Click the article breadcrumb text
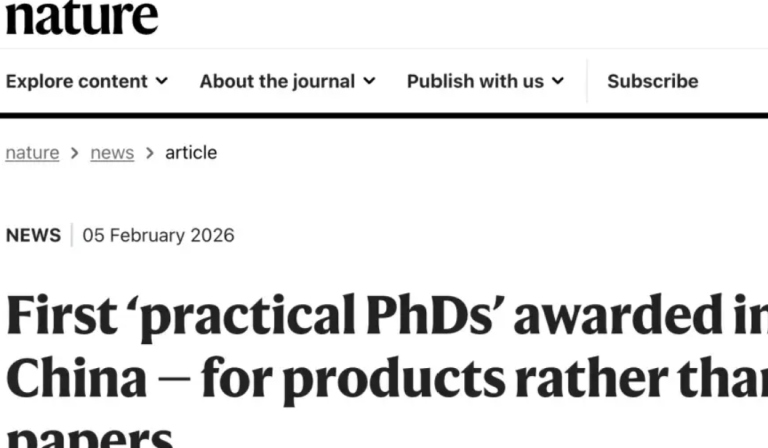The image size is (768, 448). (191, 153)
